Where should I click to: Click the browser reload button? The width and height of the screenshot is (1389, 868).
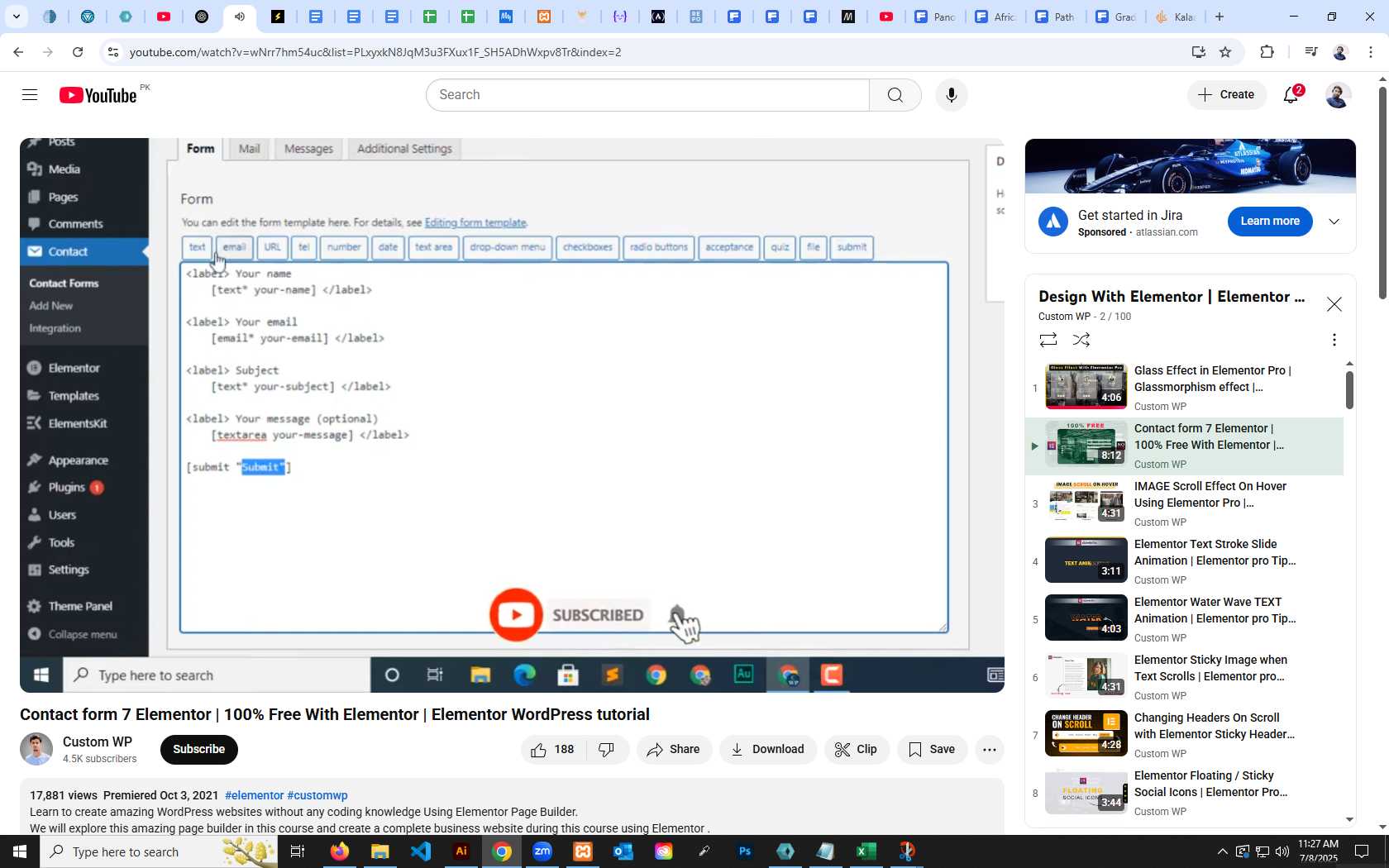tap(78, 52)
